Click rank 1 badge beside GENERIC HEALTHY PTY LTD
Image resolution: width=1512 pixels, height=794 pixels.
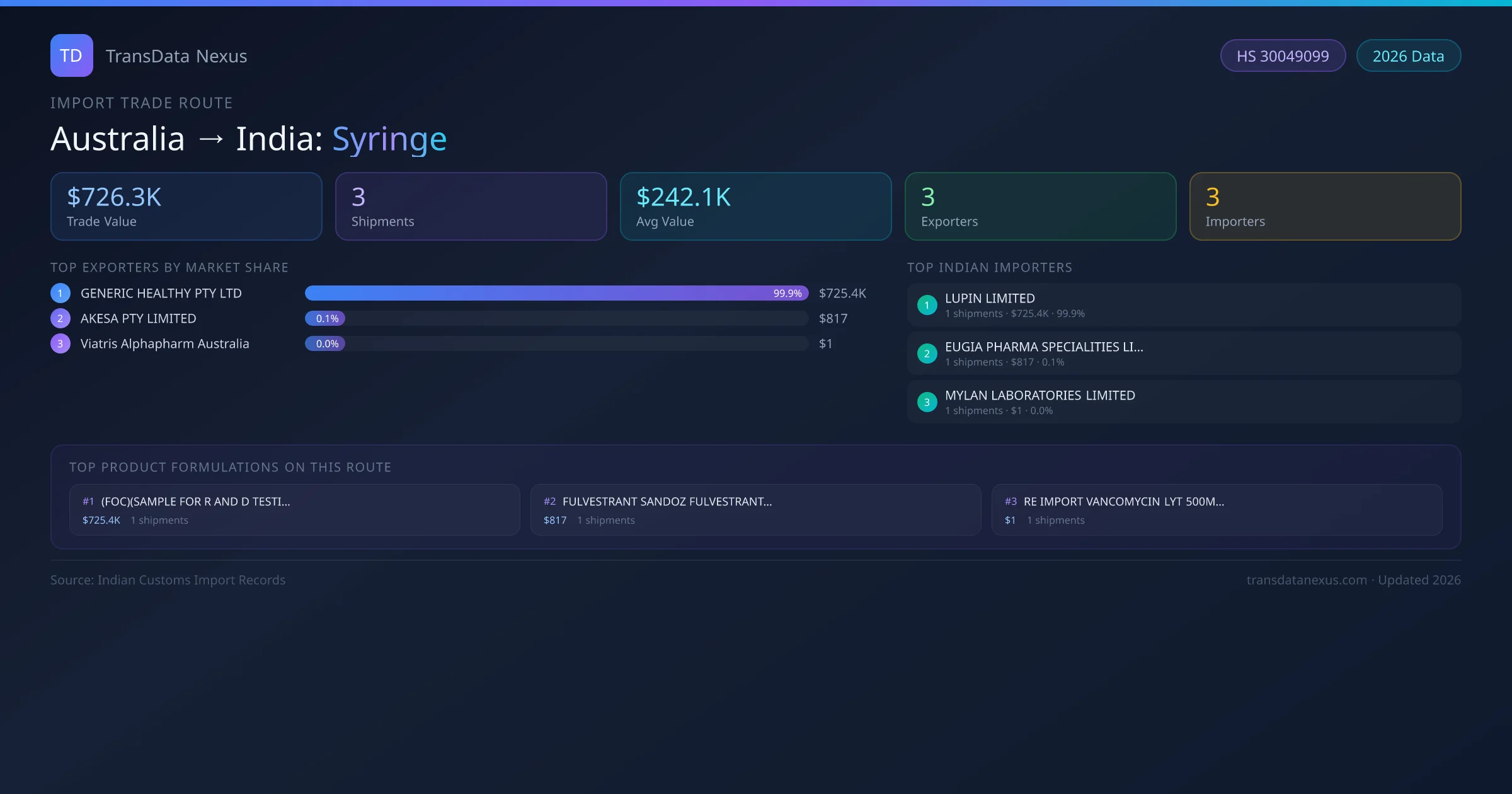click(x=60, y=293)
